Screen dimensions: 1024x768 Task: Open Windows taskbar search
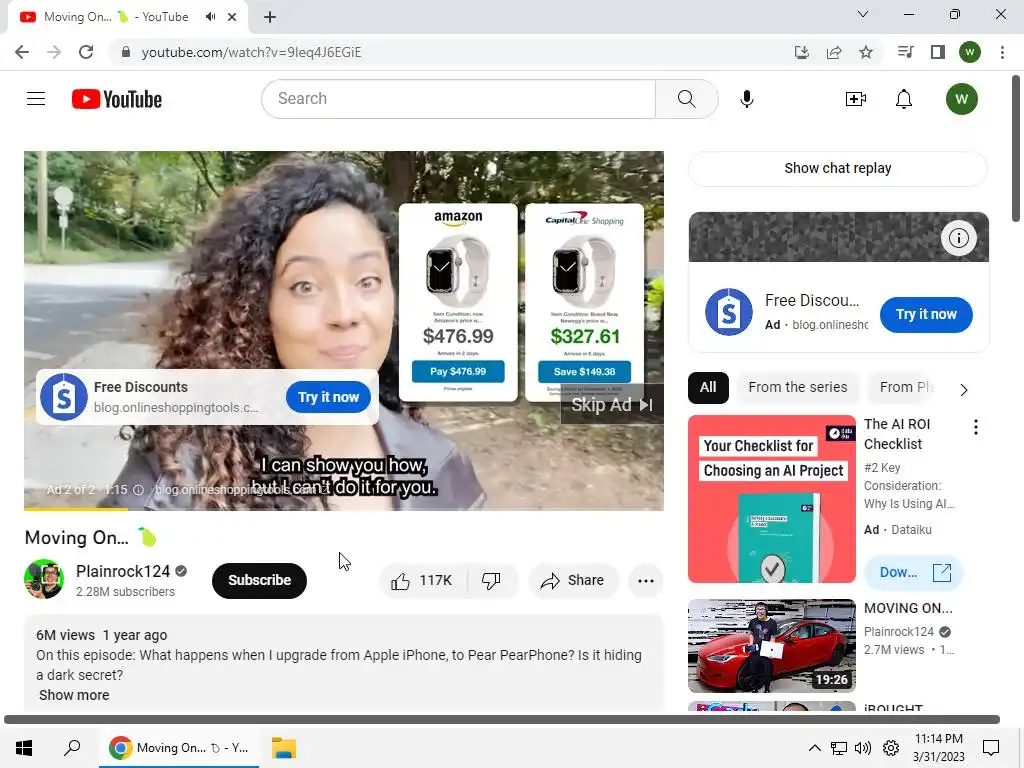coord(72,748)
